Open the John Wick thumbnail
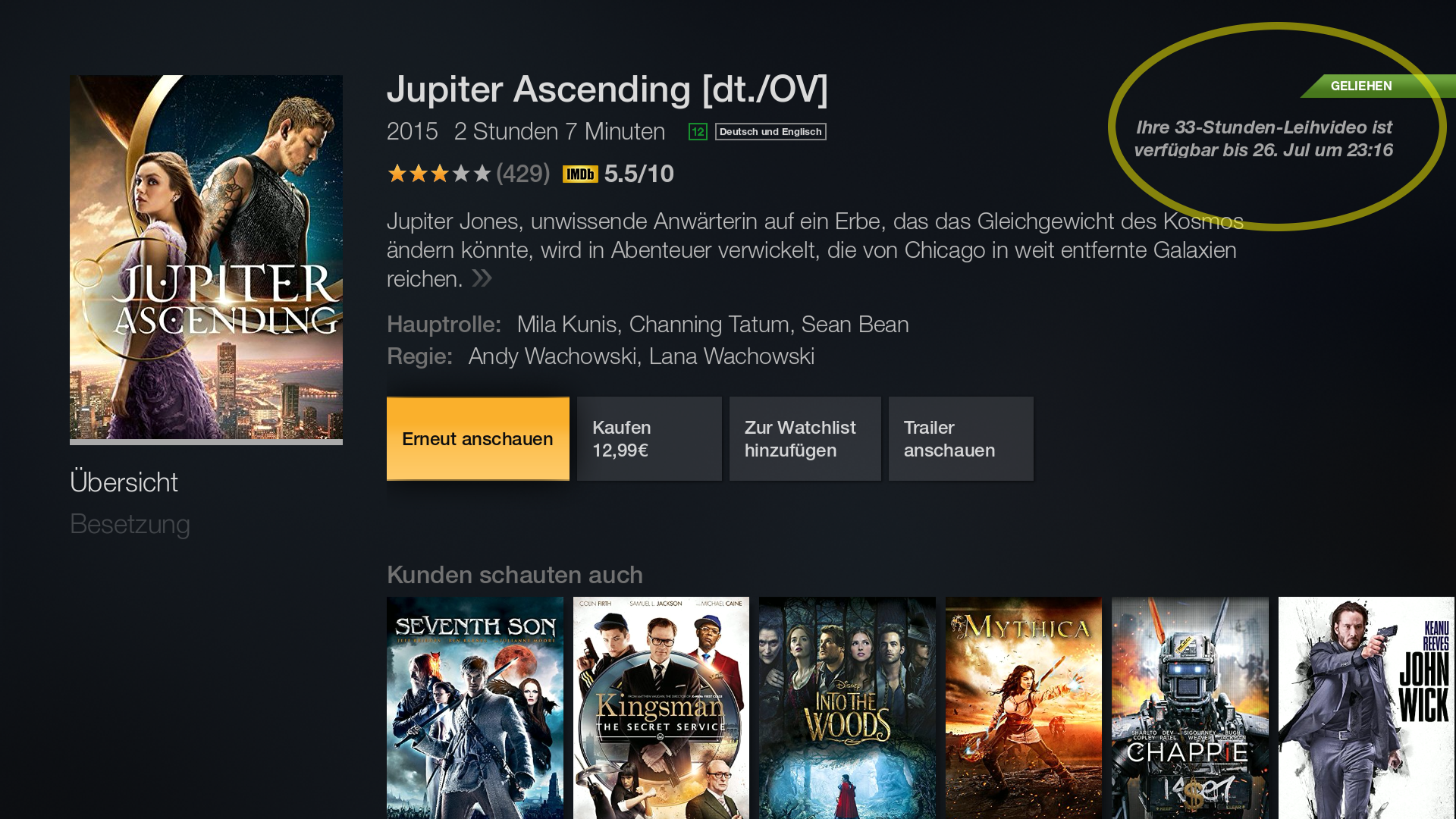 point(1367,708)
